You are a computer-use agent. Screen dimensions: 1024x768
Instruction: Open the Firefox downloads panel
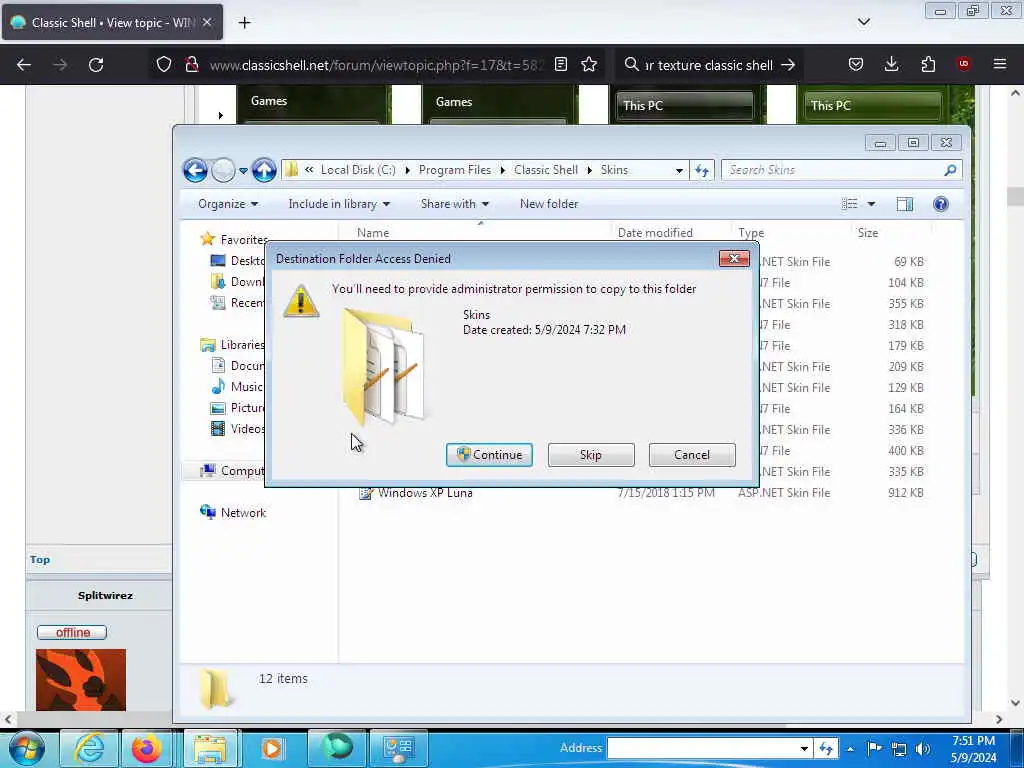(x=891, y=65)
